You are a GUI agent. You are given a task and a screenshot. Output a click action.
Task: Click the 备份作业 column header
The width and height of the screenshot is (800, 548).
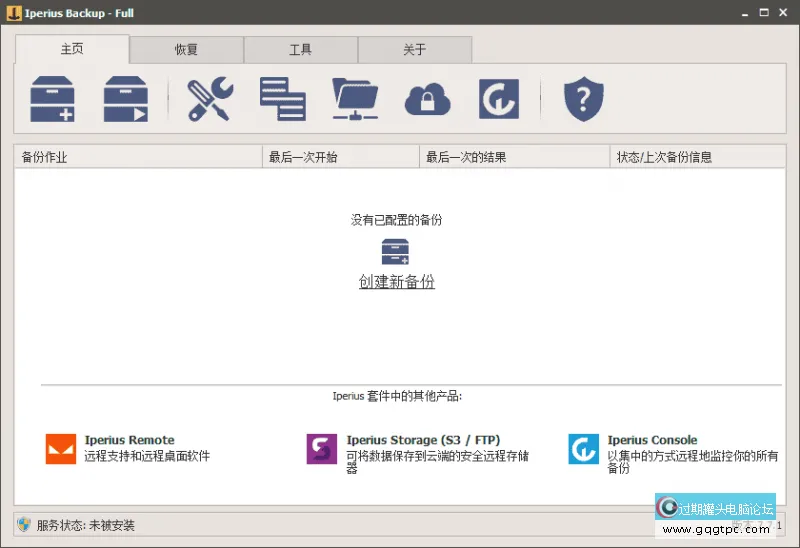coord(138,157)
